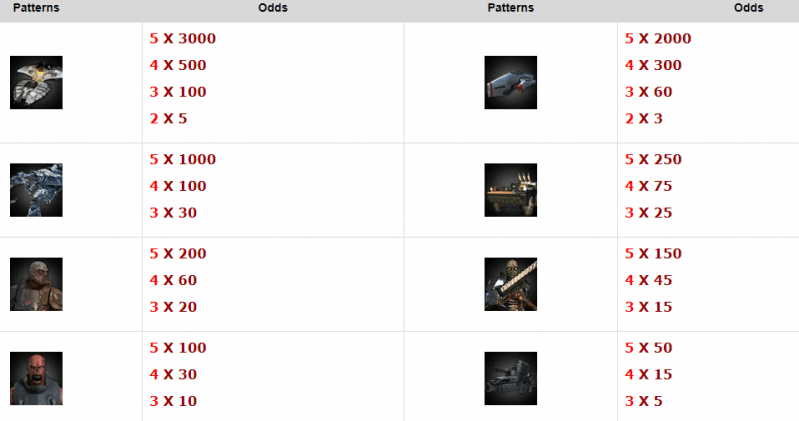Click the first Patterns column header
Image resolution: width=799 pixels, height=421 pixels.
coord(36,8)
